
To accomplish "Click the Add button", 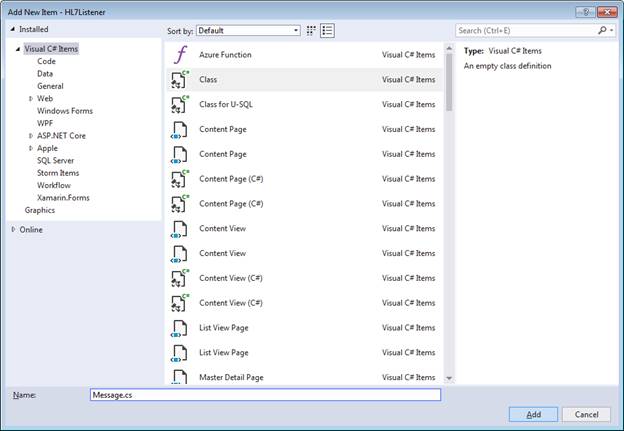I will [x=533, y=414].
